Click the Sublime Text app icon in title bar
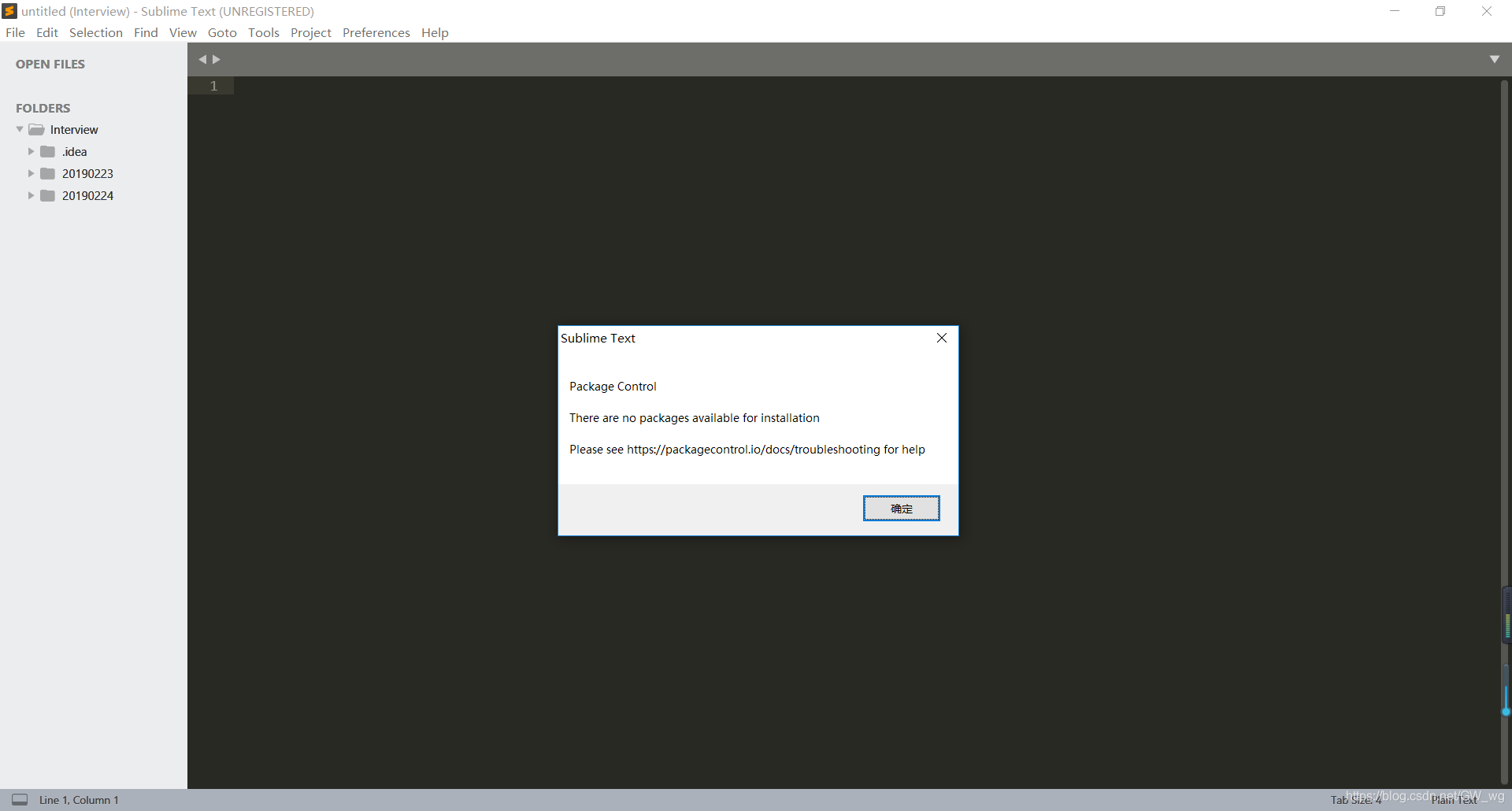 10,11
